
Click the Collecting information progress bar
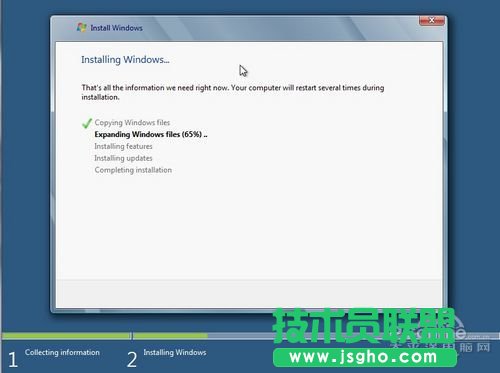pos(66,335)
